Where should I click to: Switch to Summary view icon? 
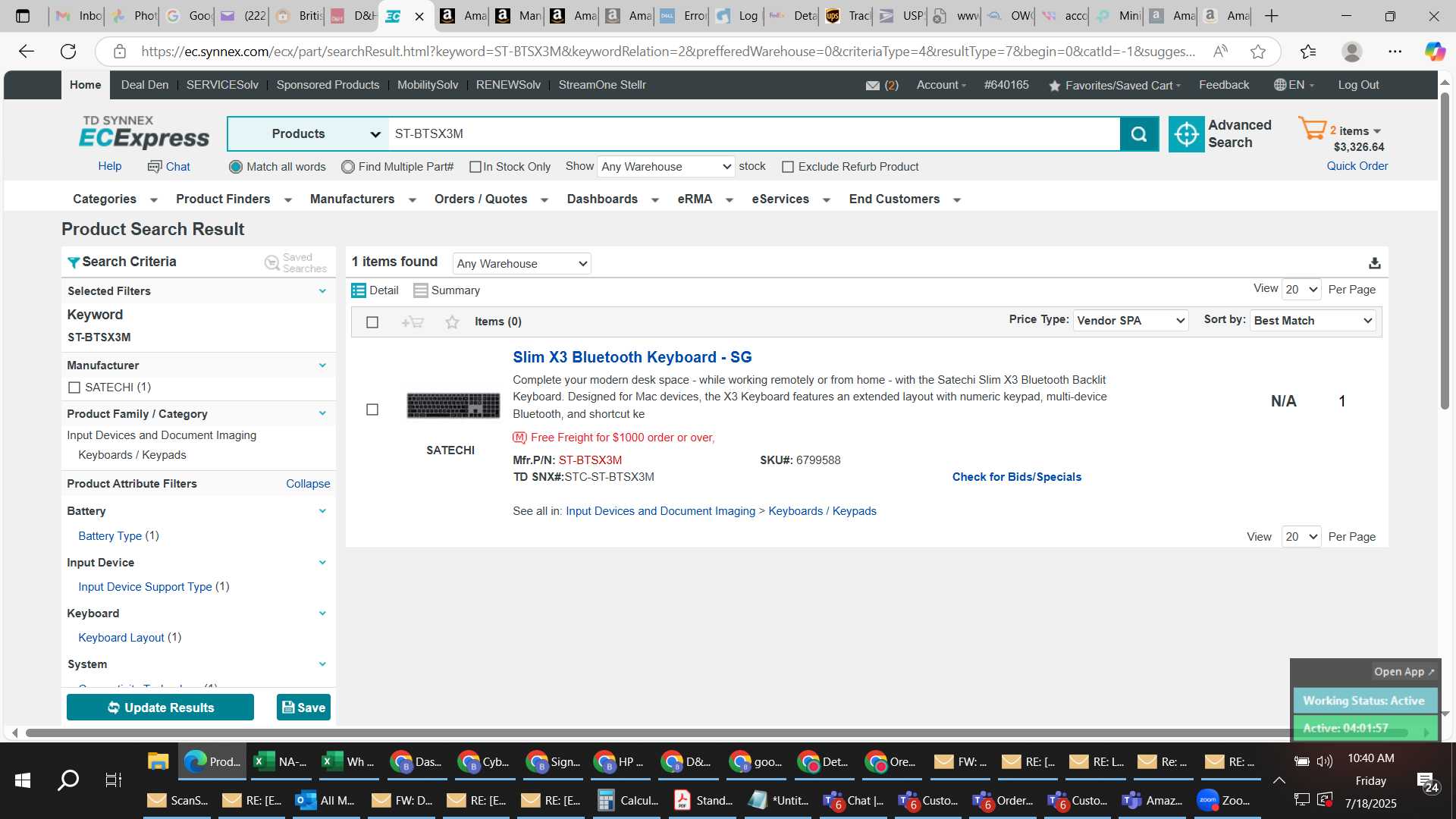click(x=420, y=290)
